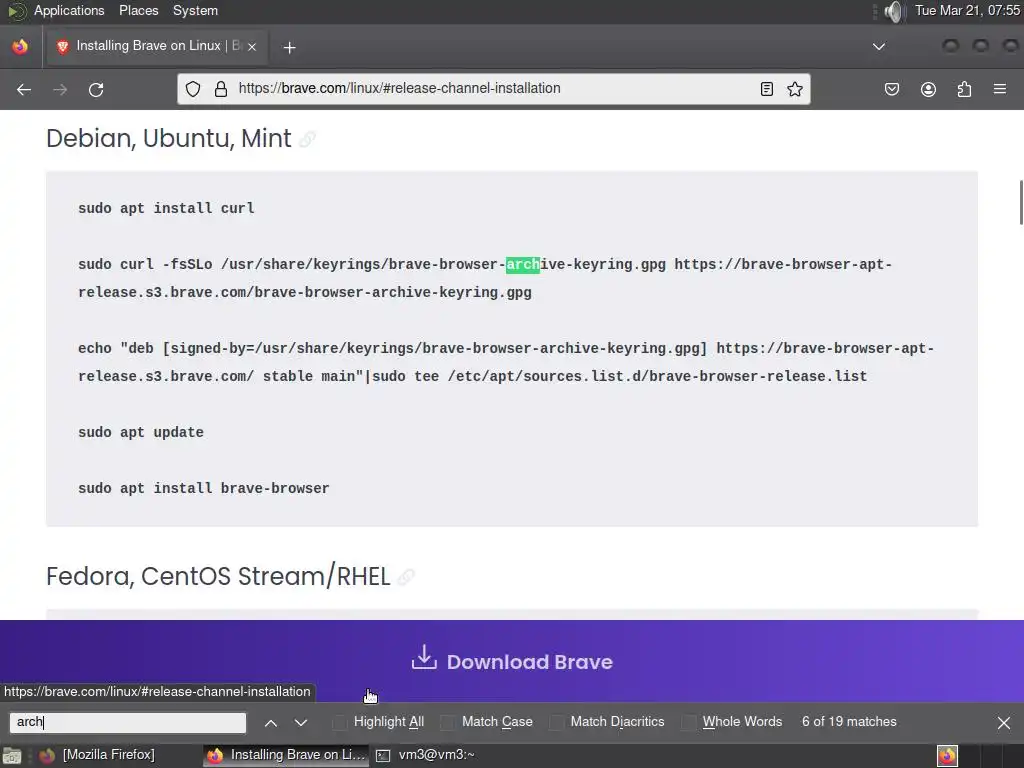Switch to vm3@vm3:~ terminal in taskbar
Screen dimensions: 1024x768
426,756
